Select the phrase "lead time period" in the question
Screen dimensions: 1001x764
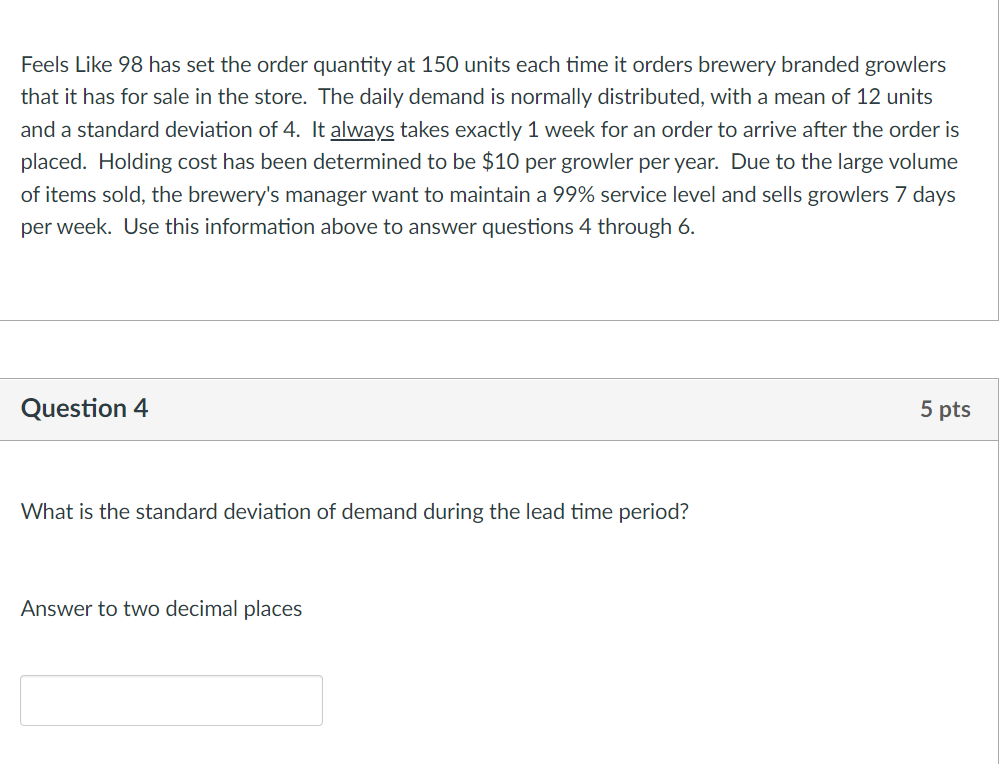coord(605,511)
